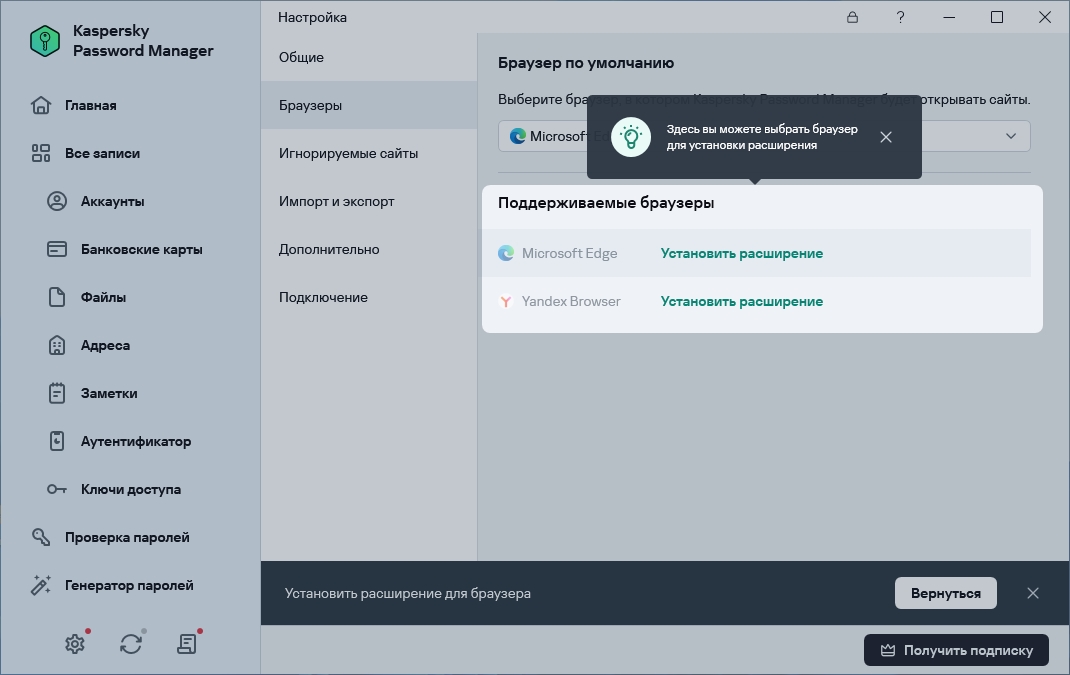Click the Yandex Browser row icon
The image size is (1070, 675).
tap(506, 301)
